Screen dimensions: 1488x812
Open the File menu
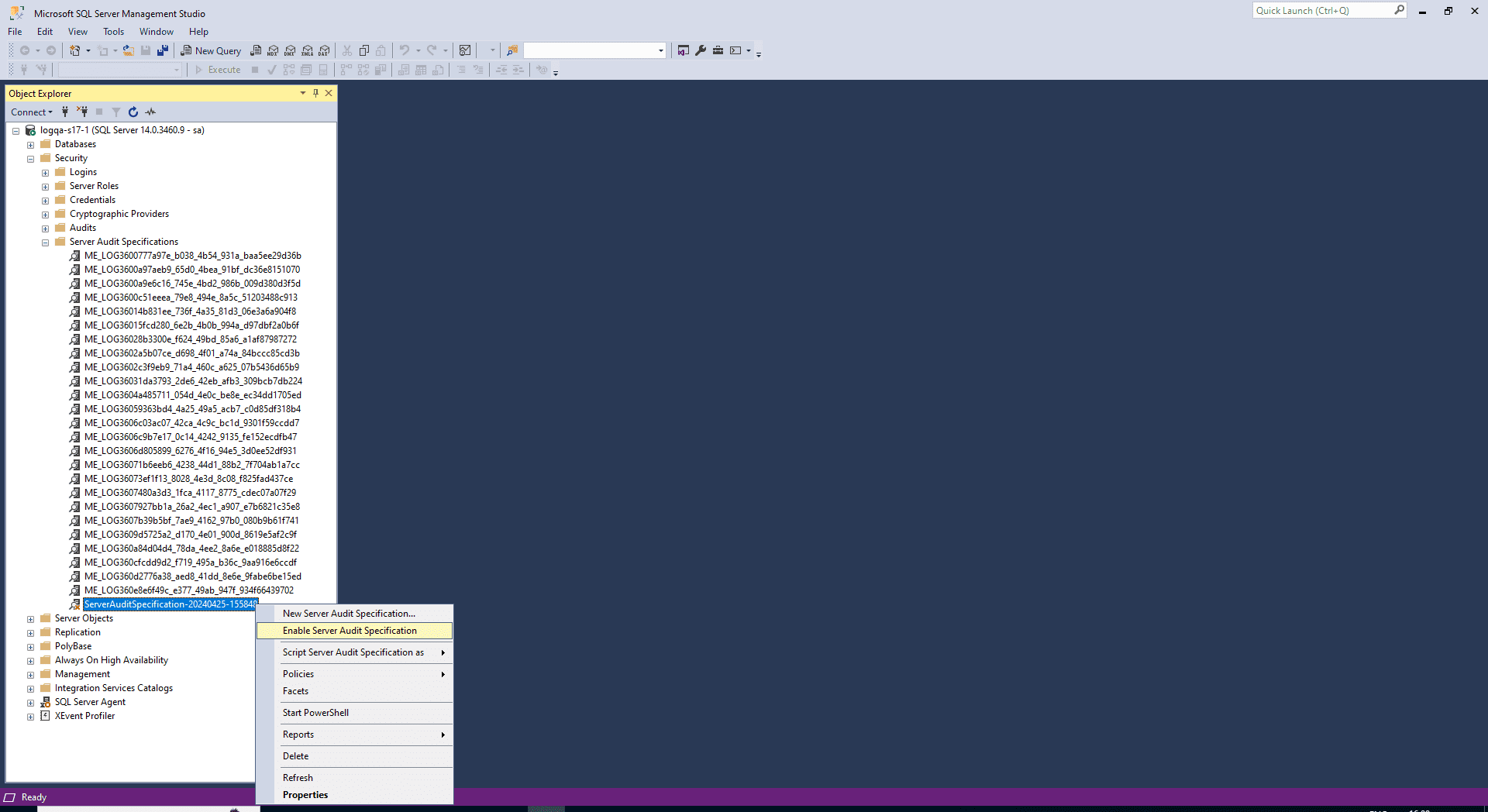tap(15, 32)
